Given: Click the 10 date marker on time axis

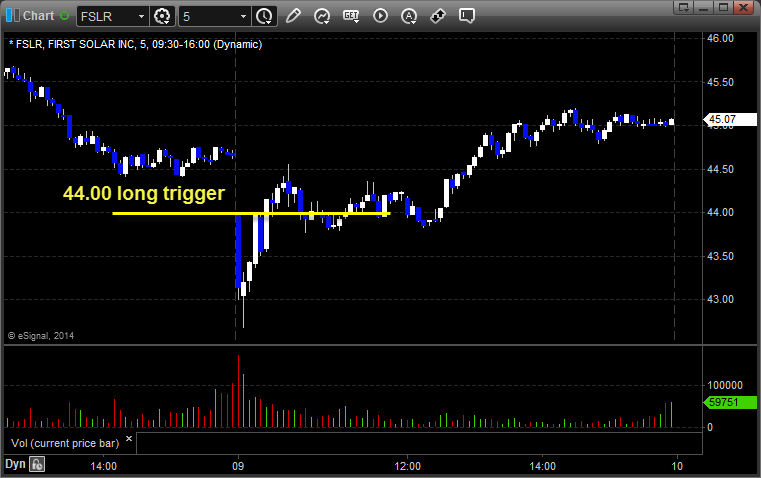Looking at the screenshot, I should click(x=677, y=466).
